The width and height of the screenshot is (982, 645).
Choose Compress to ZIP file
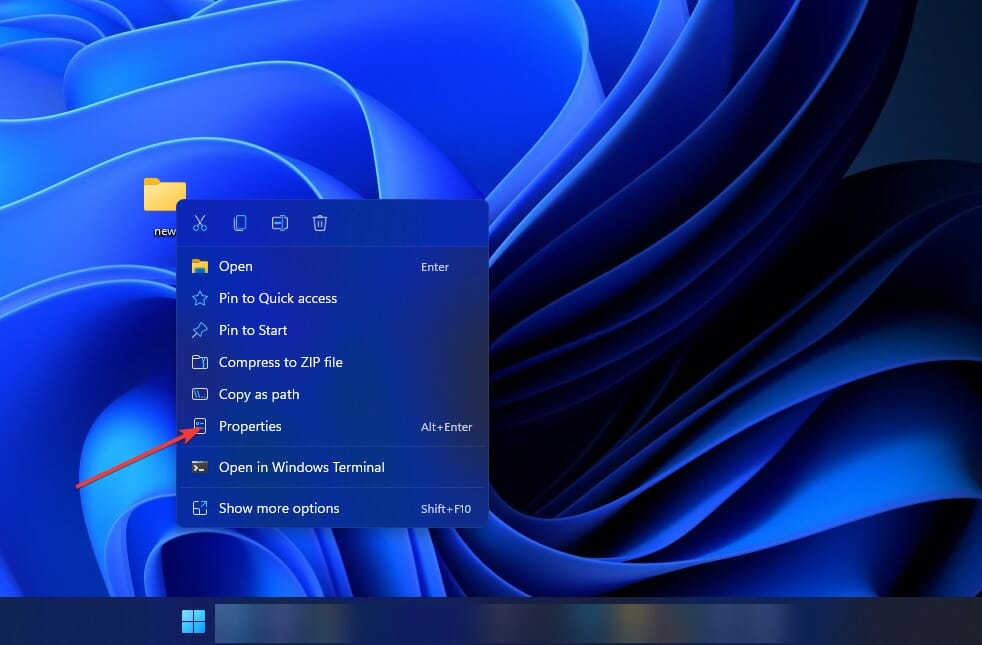point(333,362)
